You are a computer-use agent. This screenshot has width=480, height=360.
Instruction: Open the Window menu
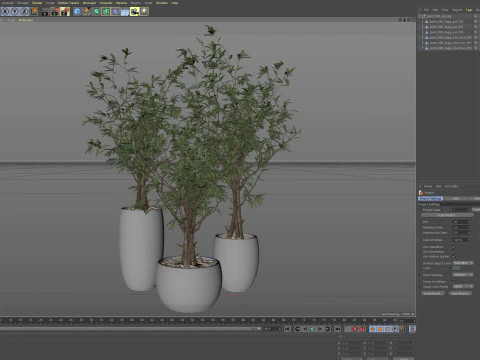coord(162,3)
